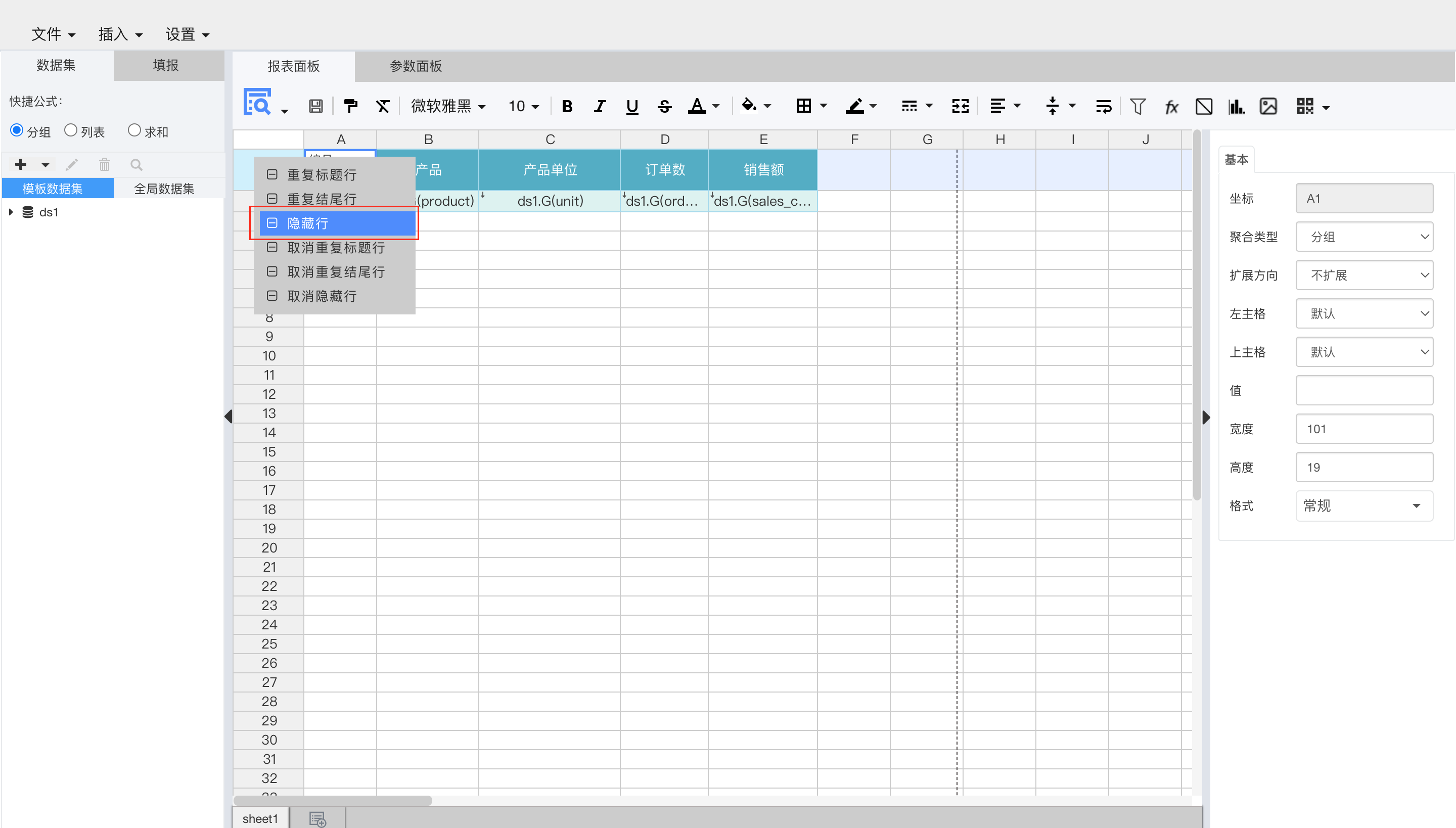Click the clear formatting icon
The image size is (1456, 828).
pyautogui.click(x=383, y=106)
